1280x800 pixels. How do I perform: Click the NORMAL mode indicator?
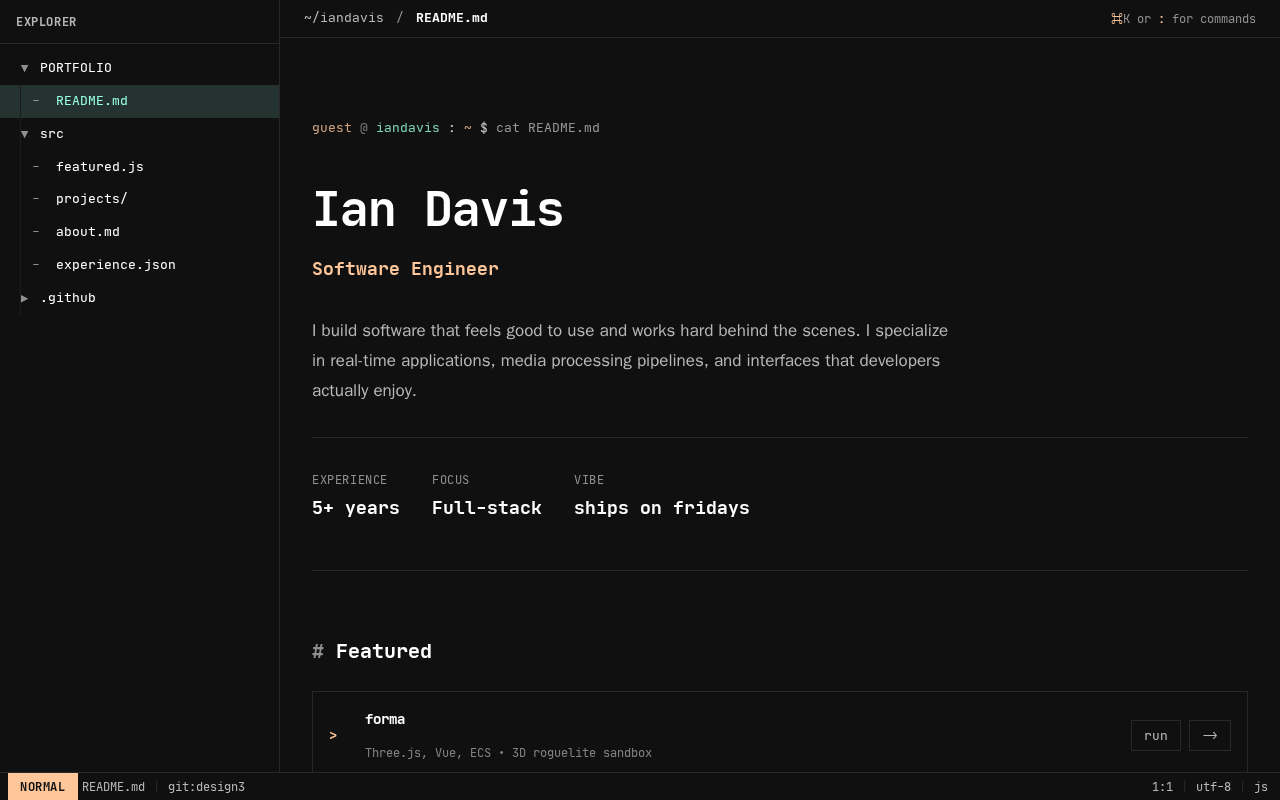pos(42,787)
